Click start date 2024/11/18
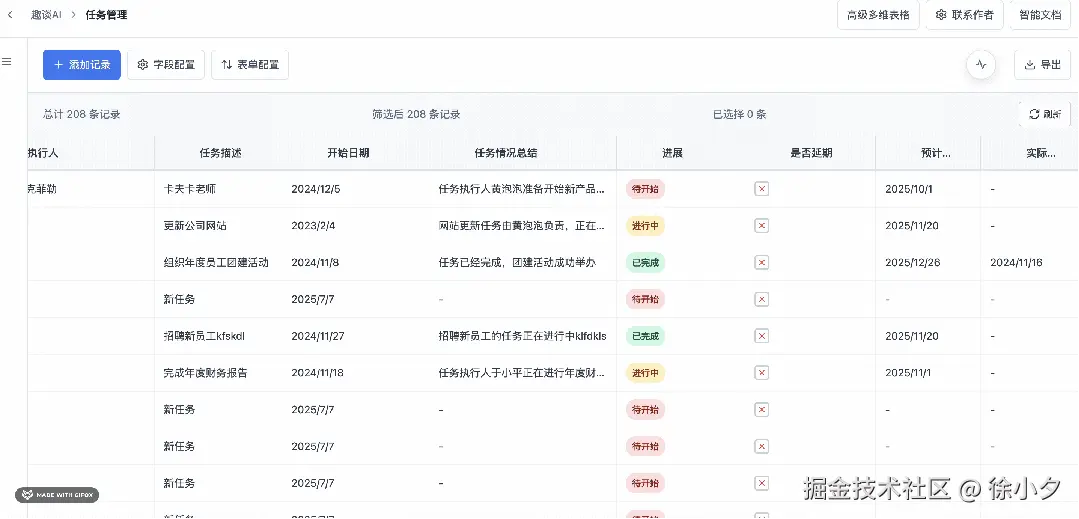1079x519 pixels. tap(317, 372)
